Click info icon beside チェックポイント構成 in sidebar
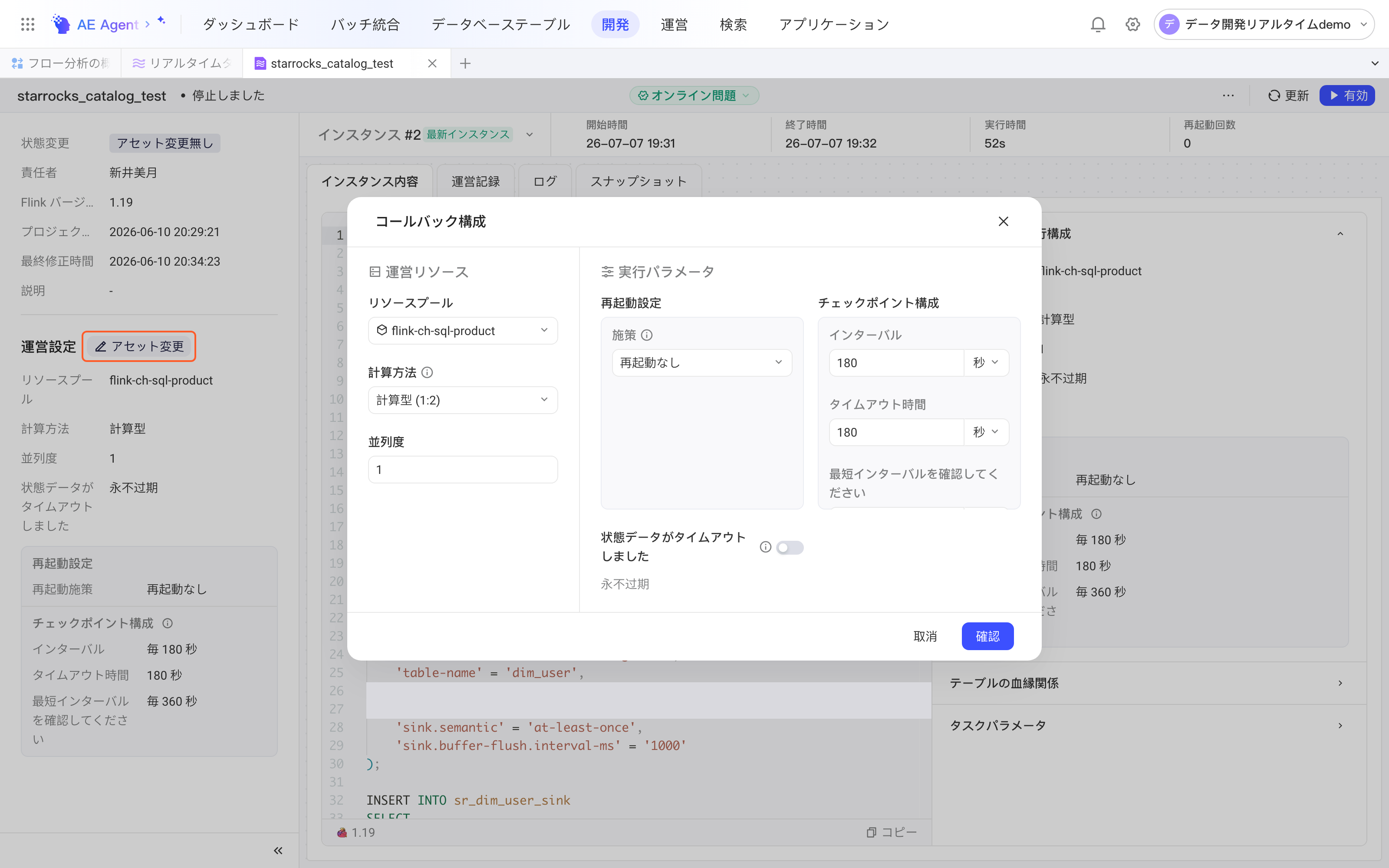The width and height of the screenshot is (1389, 868). 168,623
